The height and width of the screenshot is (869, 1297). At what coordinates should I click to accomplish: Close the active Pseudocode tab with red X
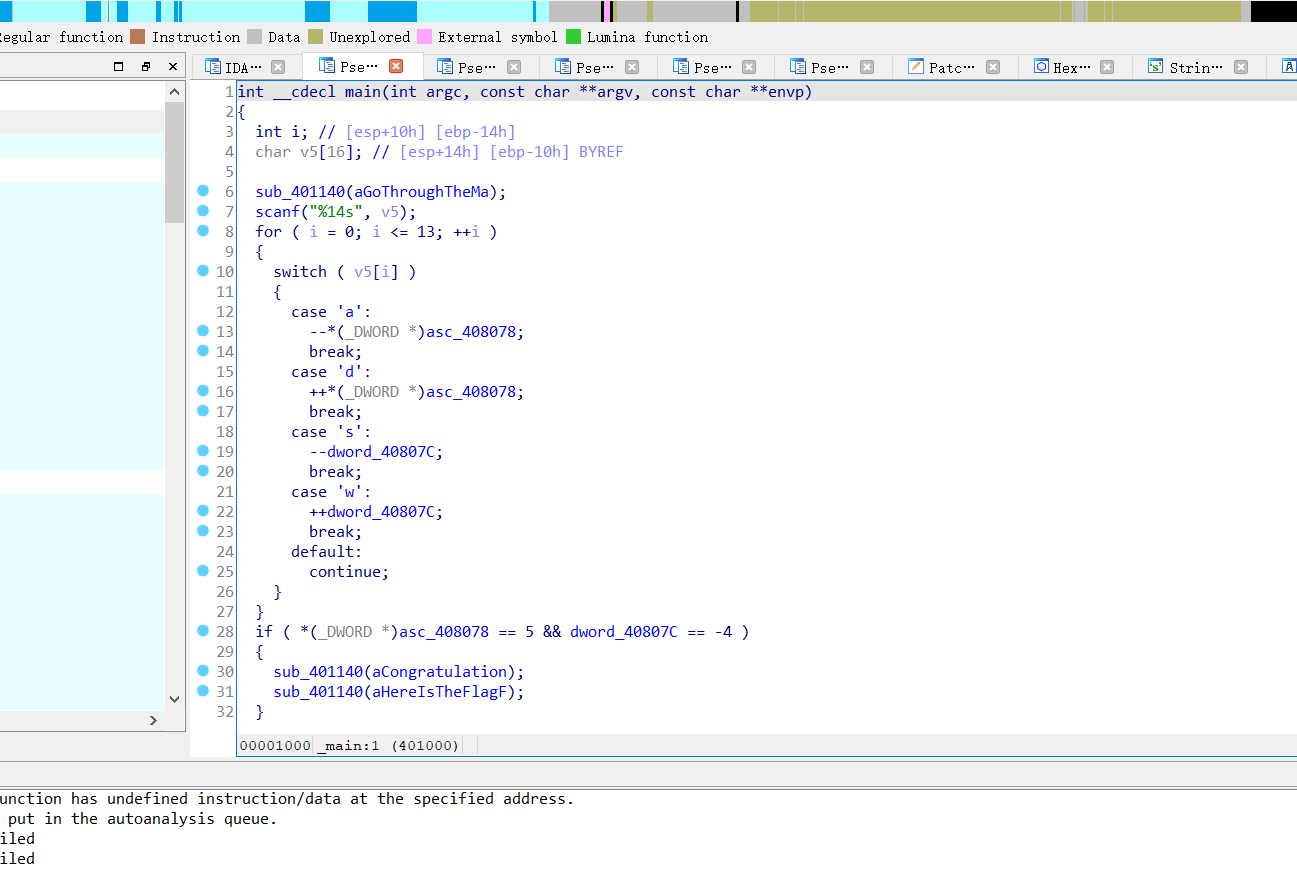tap(396, 66)
